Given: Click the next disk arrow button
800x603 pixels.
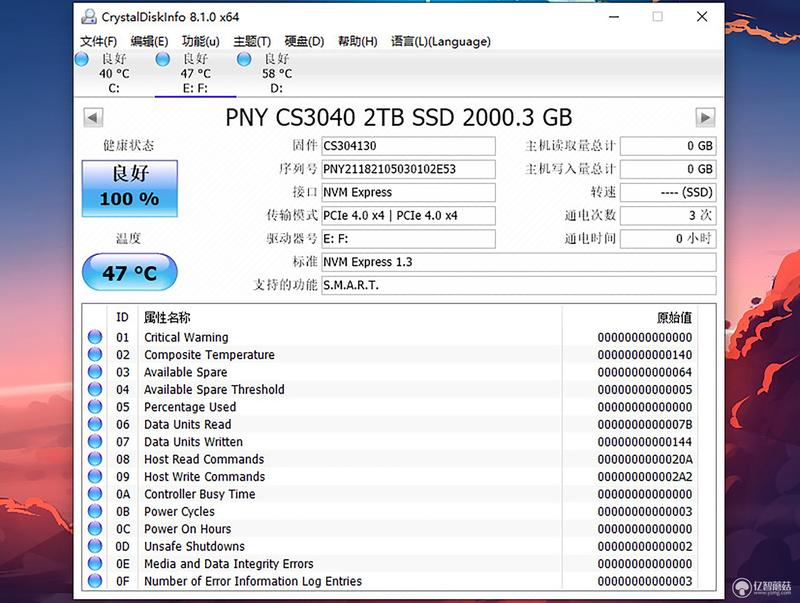Looking at the screenshot, I should pos(705,117).
